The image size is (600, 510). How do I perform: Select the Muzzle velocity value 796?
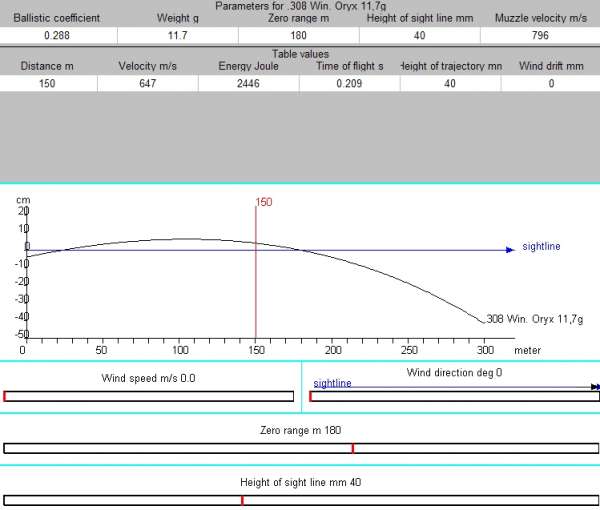coord(539,36)
